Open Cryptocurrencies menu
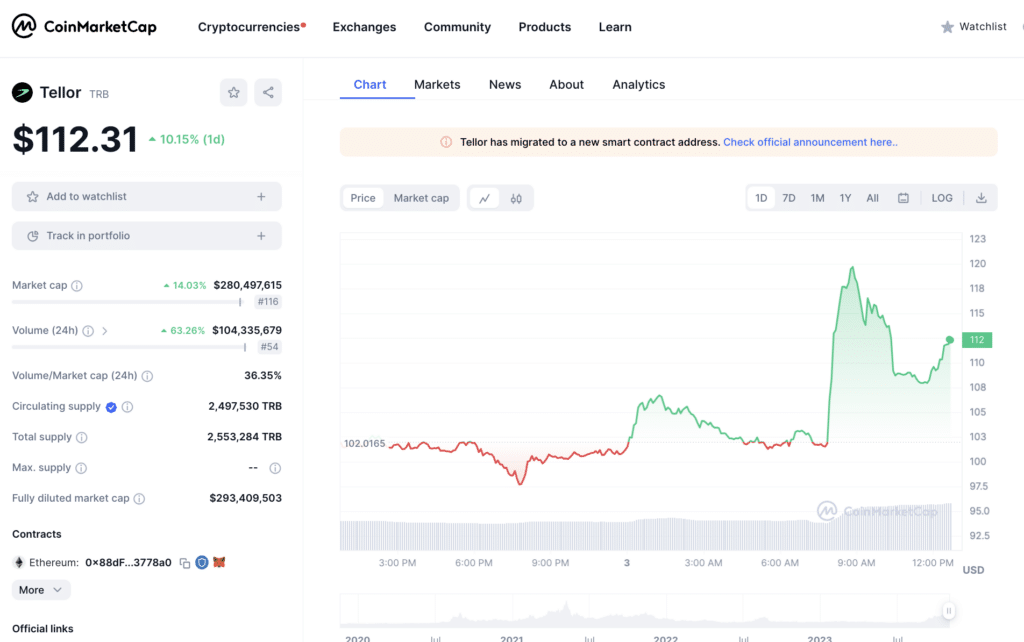The height and width of the screenshot is (642, 1024). pyautogui.click(x=251, y=27)
